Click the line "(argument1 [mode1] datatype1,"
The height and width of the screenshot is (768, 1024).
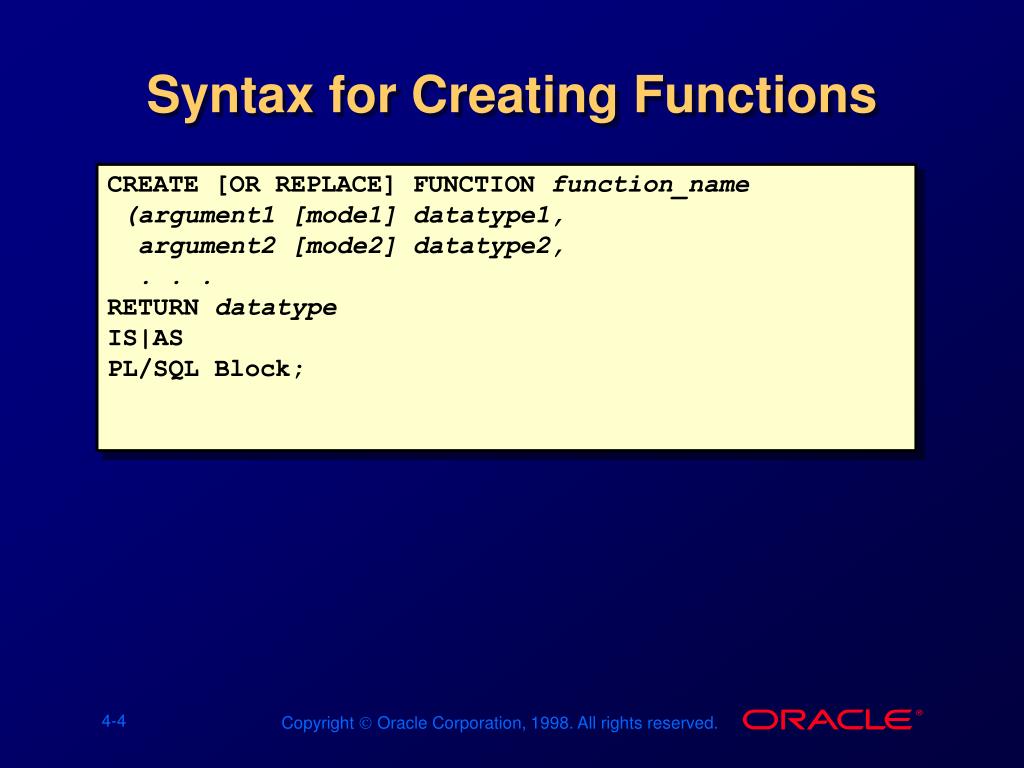coord(345,216)
